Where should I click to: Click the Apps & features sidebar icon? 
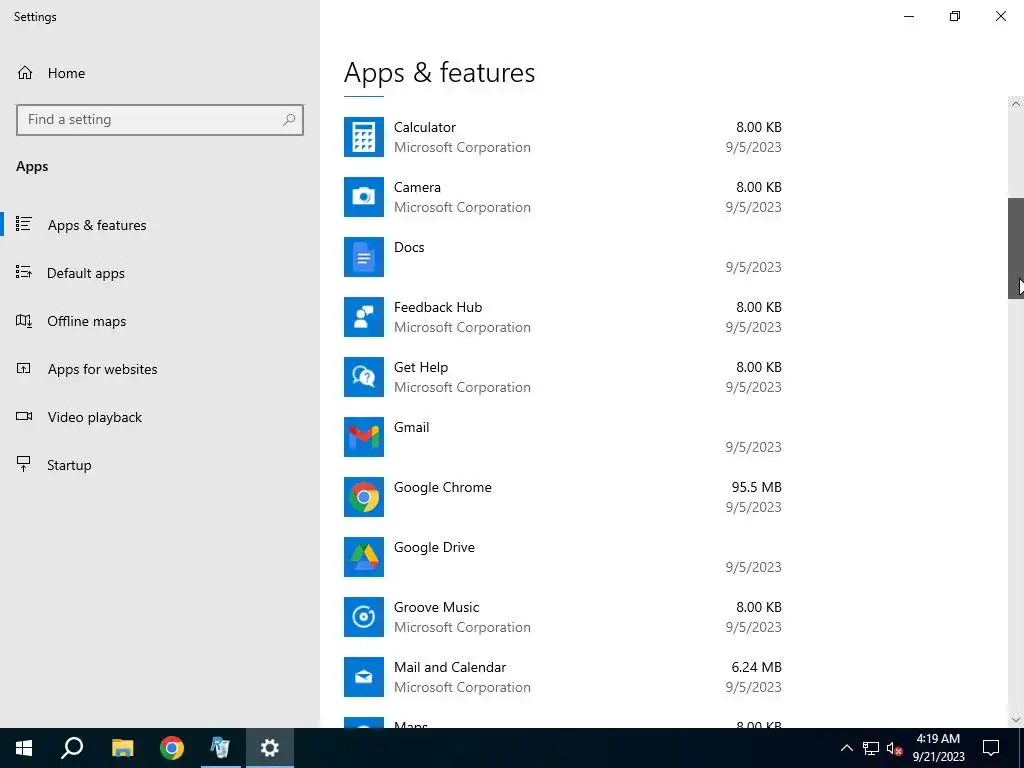(x=24, y=225)
